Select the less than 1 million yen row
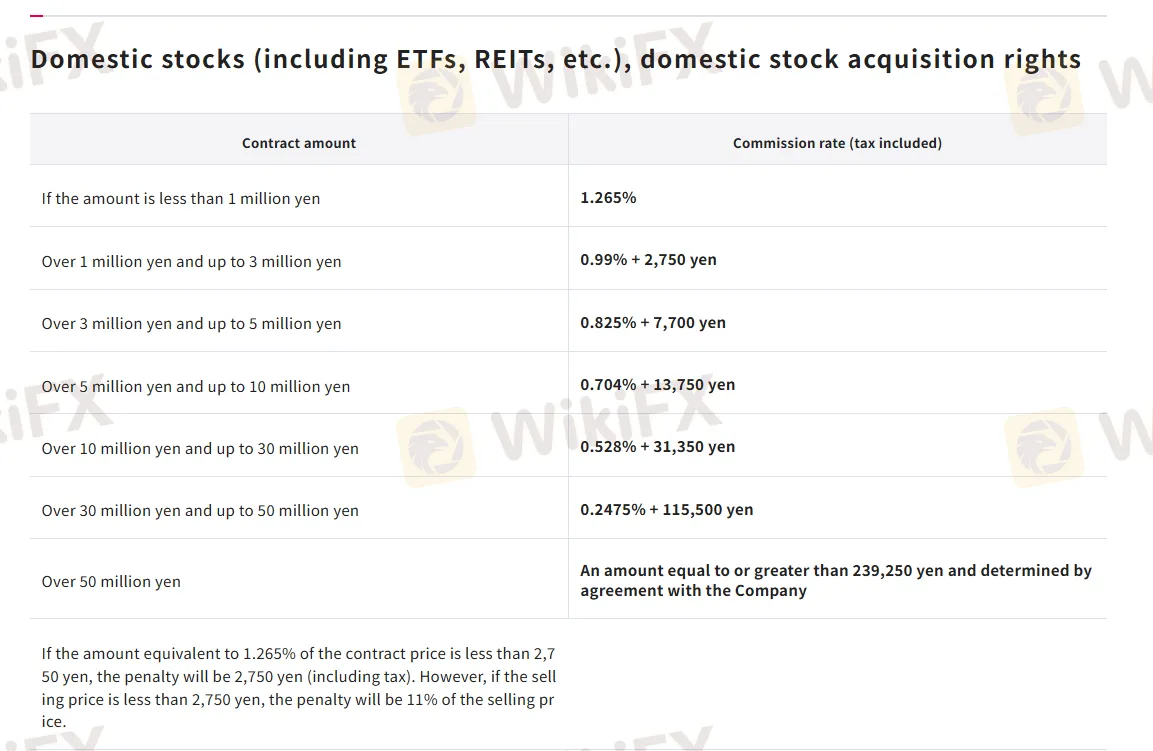1153x751 pixels. pos(568,196)
